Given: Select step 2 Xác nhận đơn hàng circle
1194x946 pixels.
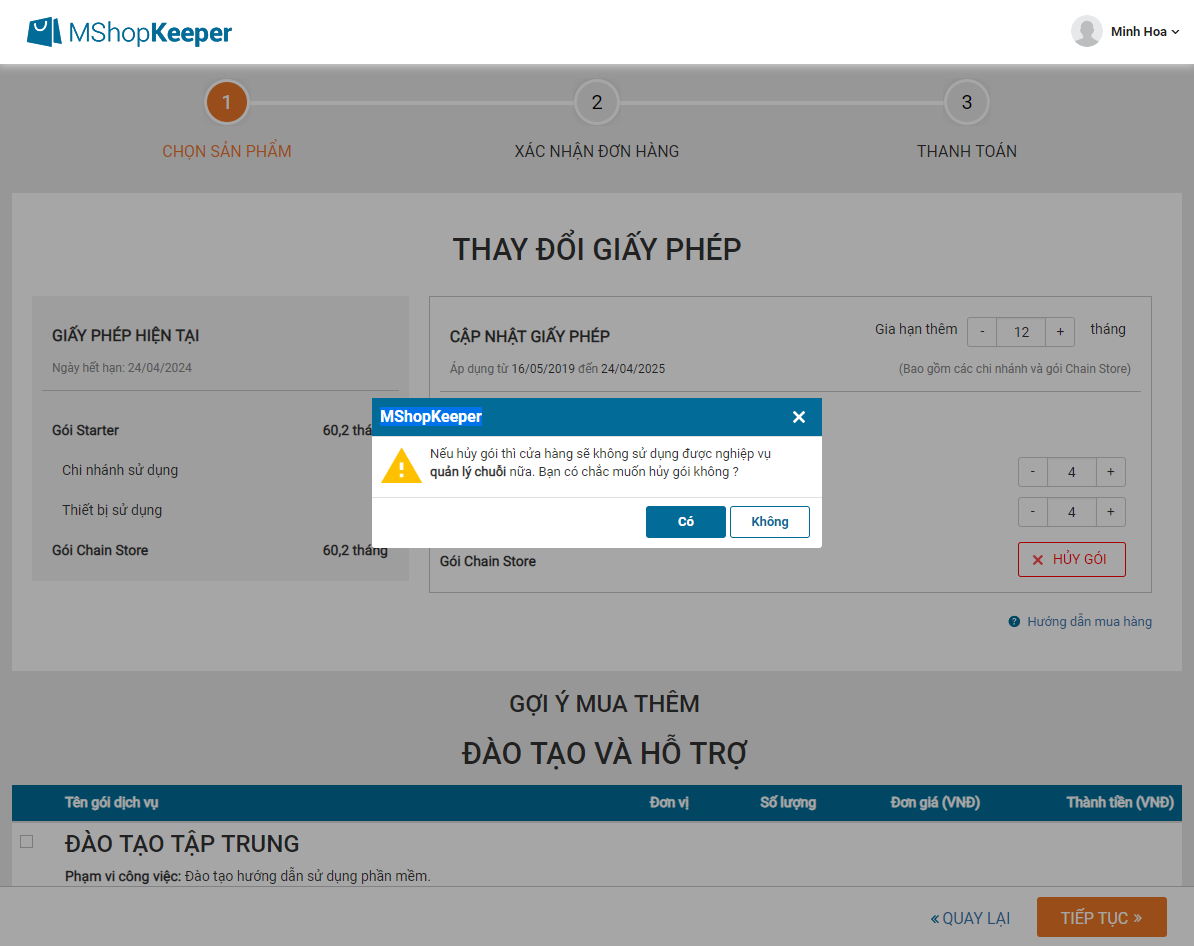Looking at the screenshot, I should tap(596, 102).
